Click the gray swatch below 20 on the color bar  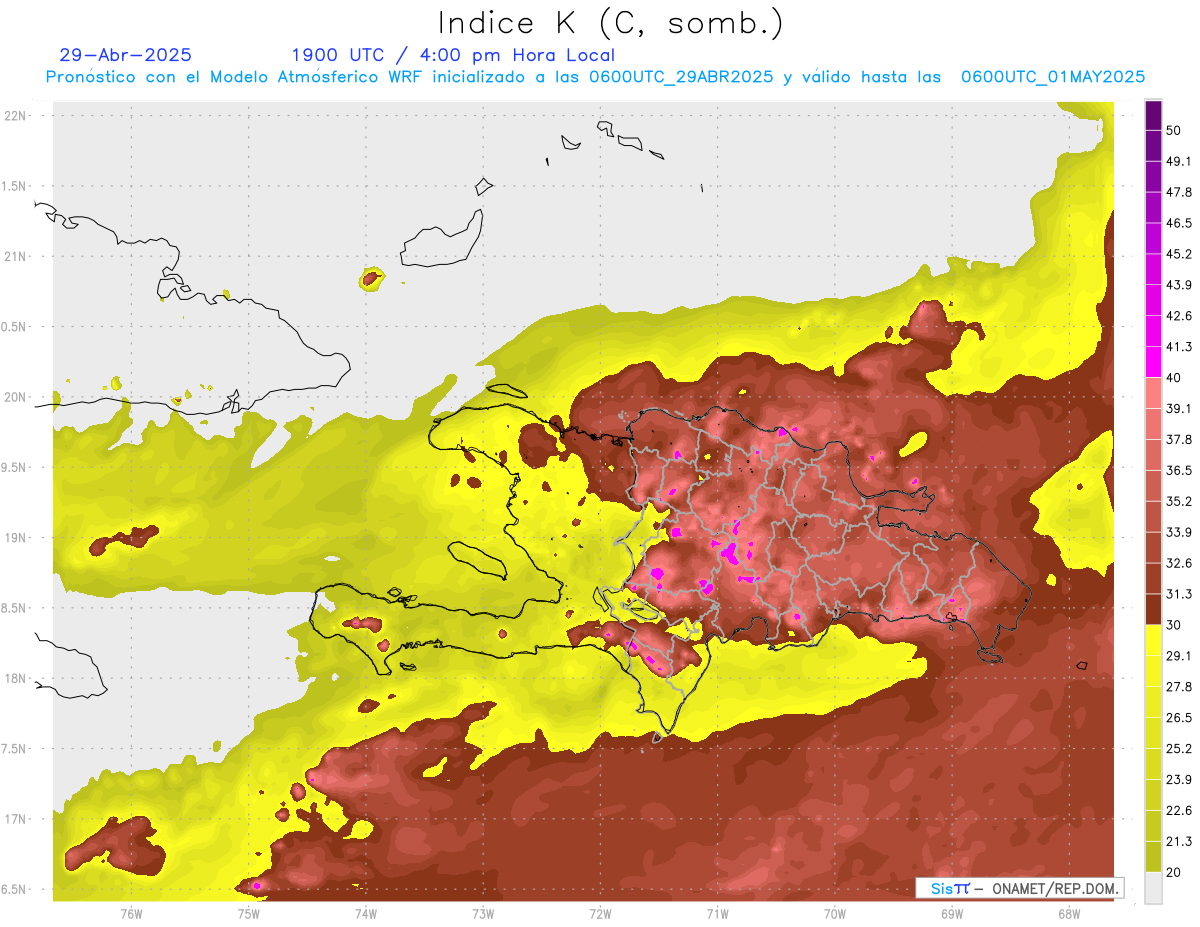coord(1153,887)
